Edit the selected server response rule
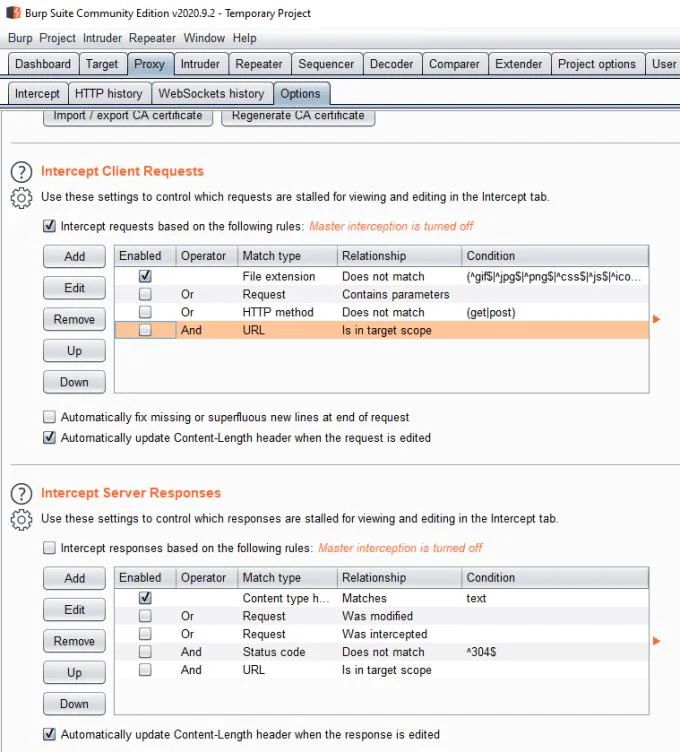Viewport: 680px width, 752px height. tap(74, 610)
